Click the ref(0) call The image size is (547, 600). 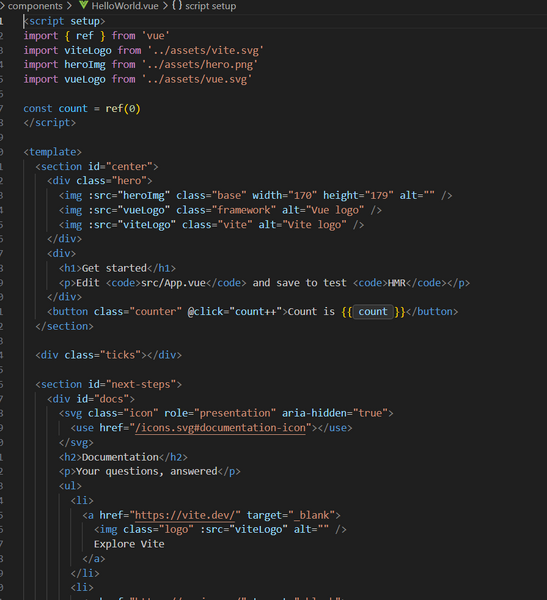(x=123, y=108)
